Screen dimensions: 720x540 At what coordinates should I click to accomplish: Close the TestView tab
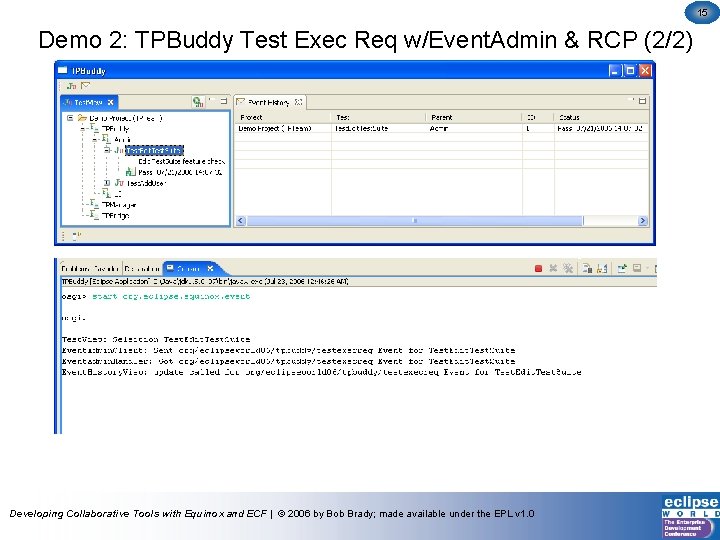coord(111,102)
